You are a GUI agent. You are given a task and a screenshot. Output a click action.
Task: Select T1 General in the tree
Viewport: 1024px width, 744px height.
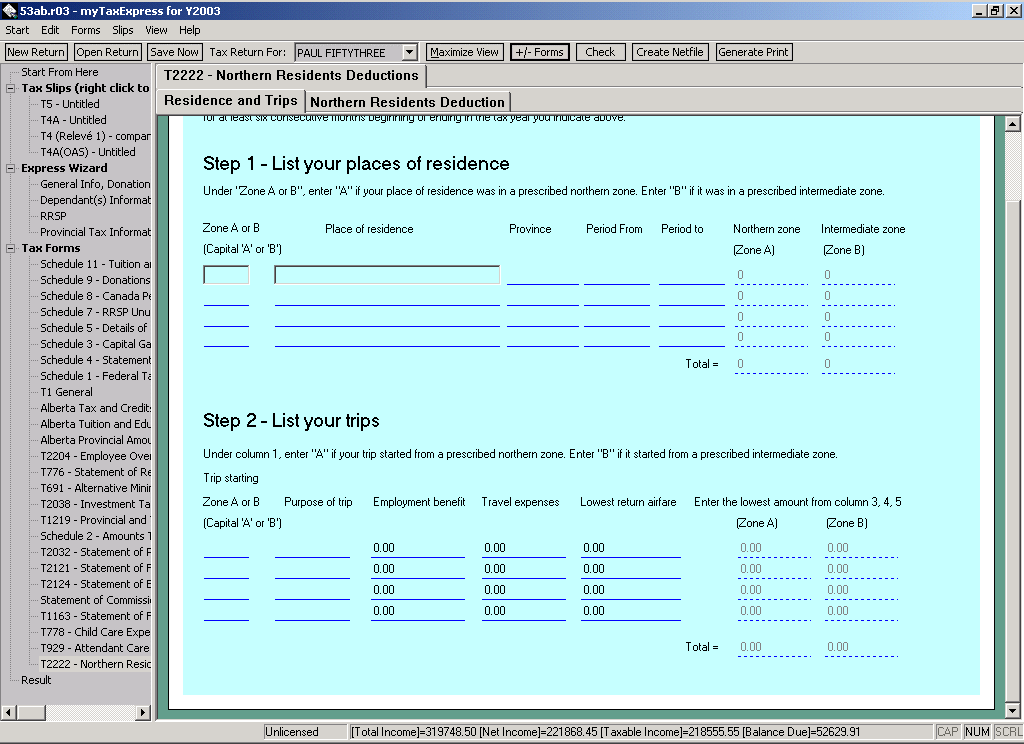(x=67, y=392)
